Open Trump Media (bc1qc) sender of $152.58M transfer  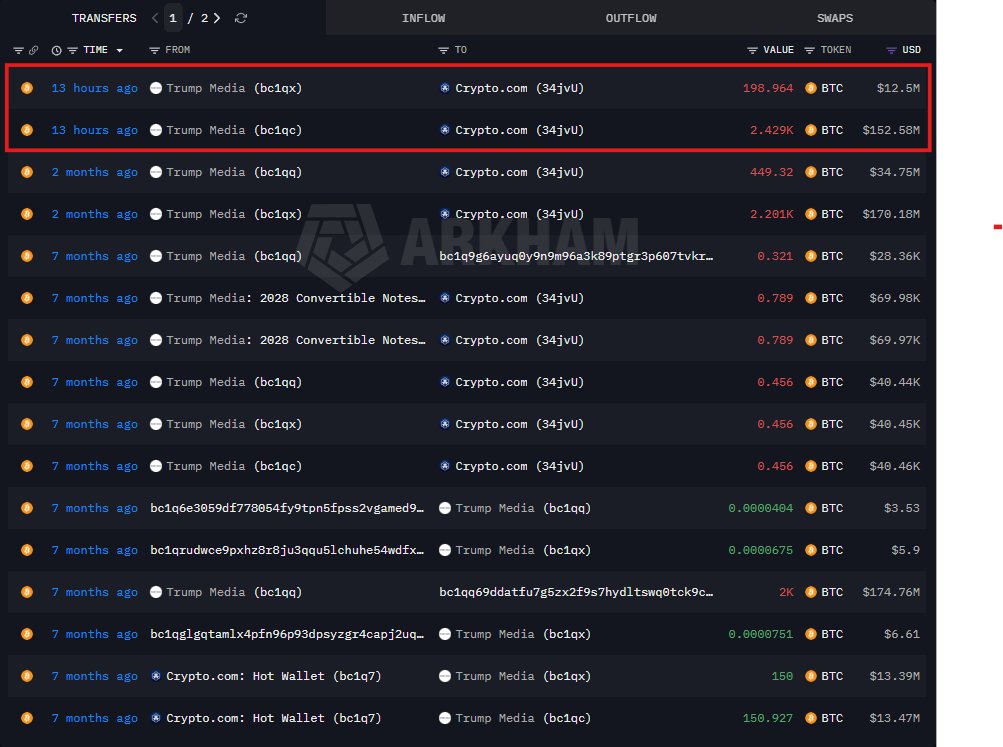tap(226, 130)
